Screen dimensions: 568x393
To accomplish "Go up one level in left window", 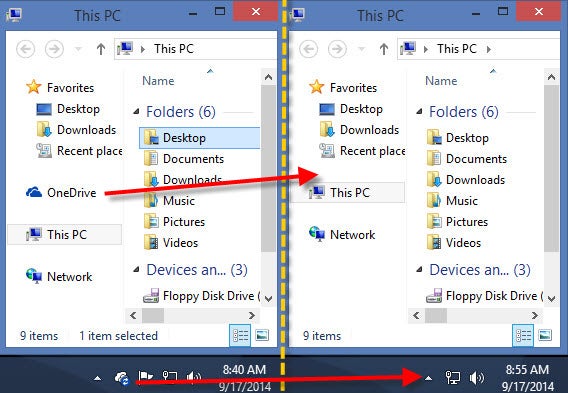I will [x=101, y=49].
